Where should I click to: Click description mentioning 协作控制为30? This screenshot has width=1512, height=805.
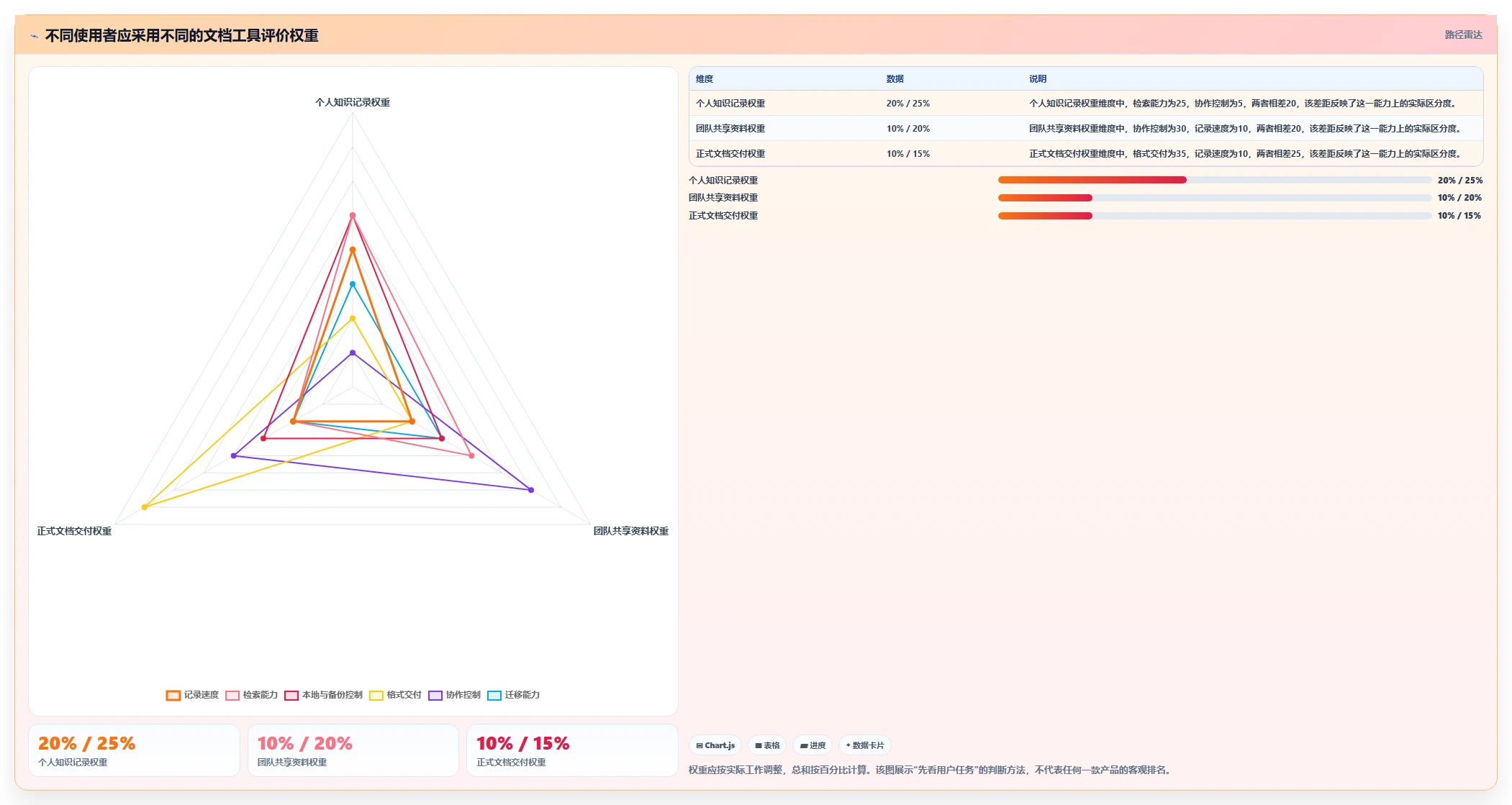(1246, 129)
